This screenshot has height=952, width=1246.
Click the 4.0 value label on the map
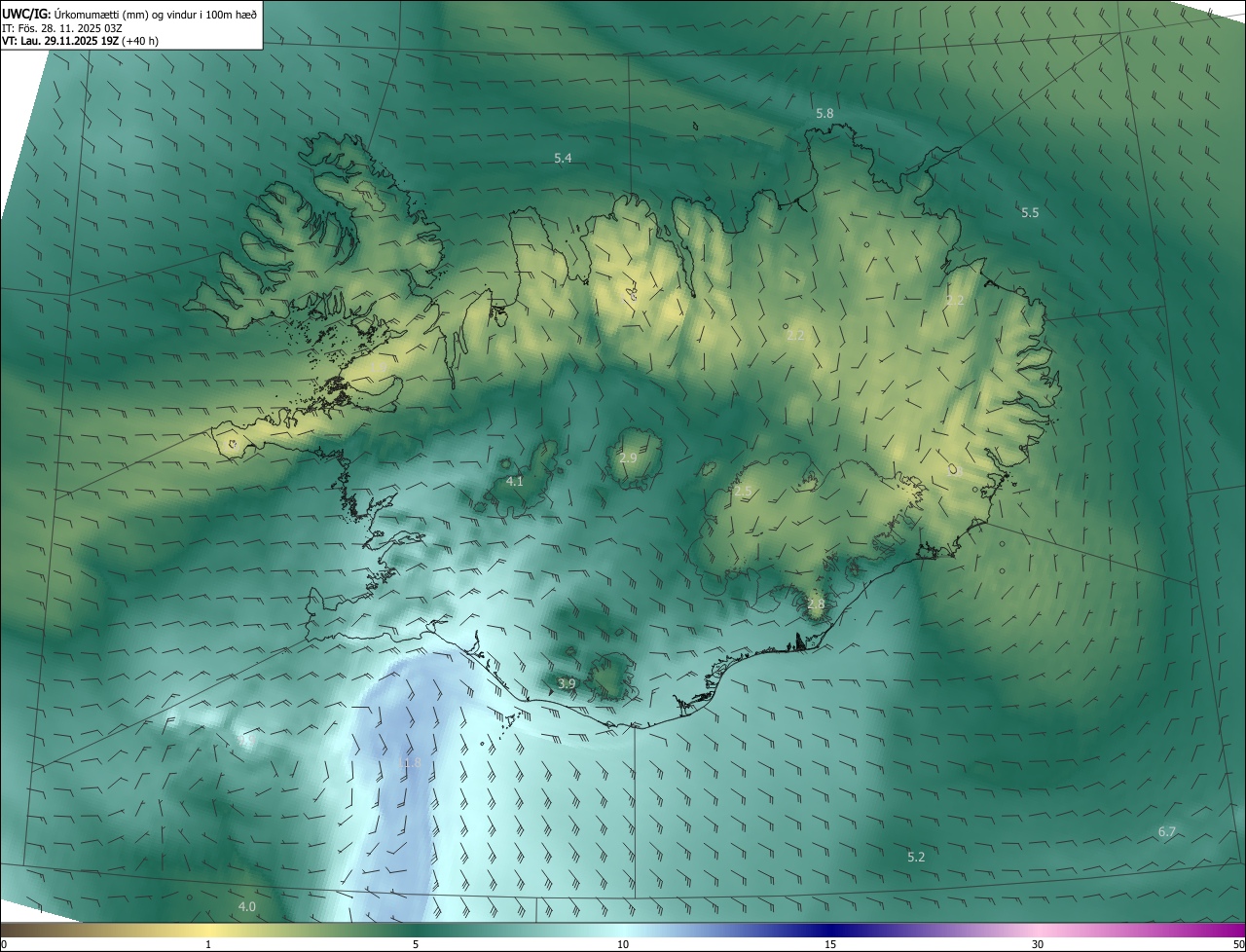pos(247,906)
